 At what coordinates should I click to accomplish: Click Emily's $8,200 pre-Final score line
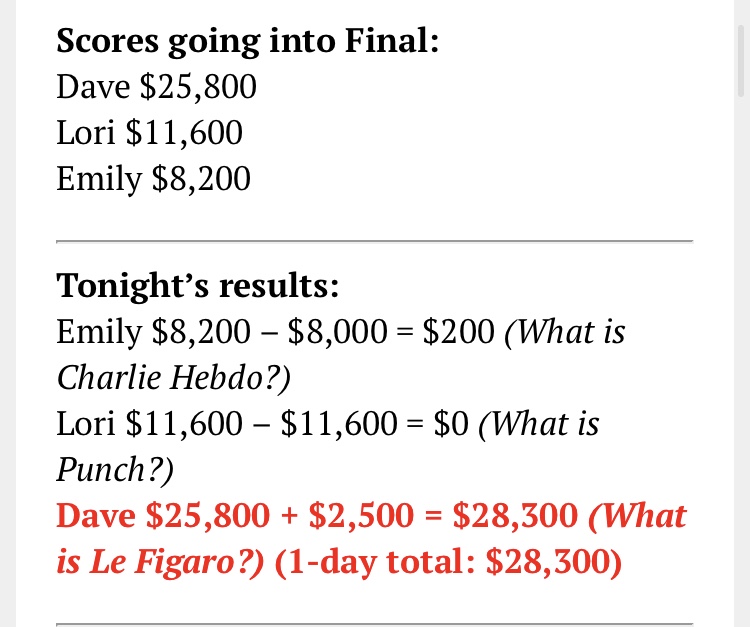click(x=153, y=179)
